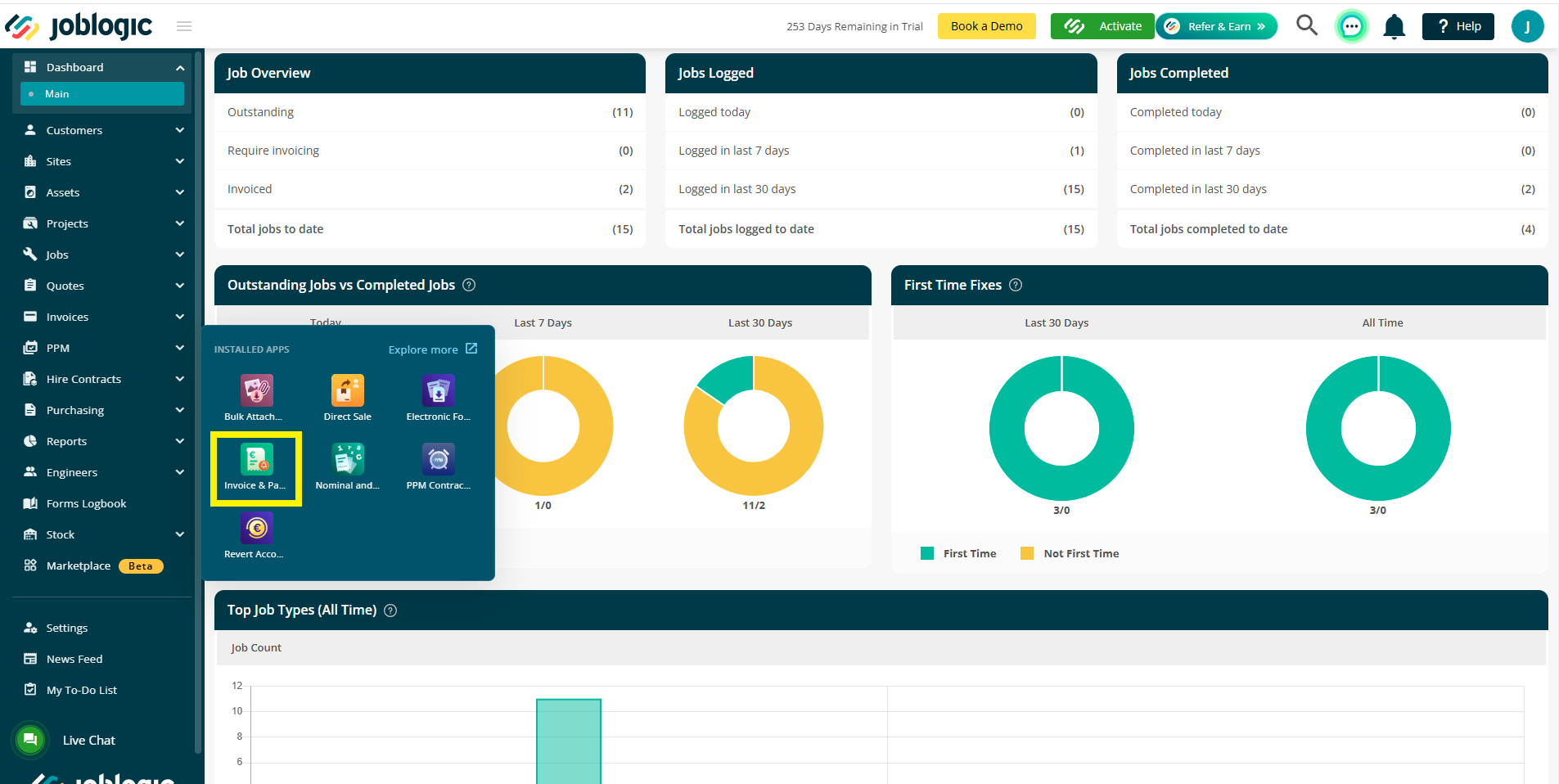This screenshot has width=1559, height=784.
Task: Open the Nominal and... app icon
Action: [x=348, y=459]
